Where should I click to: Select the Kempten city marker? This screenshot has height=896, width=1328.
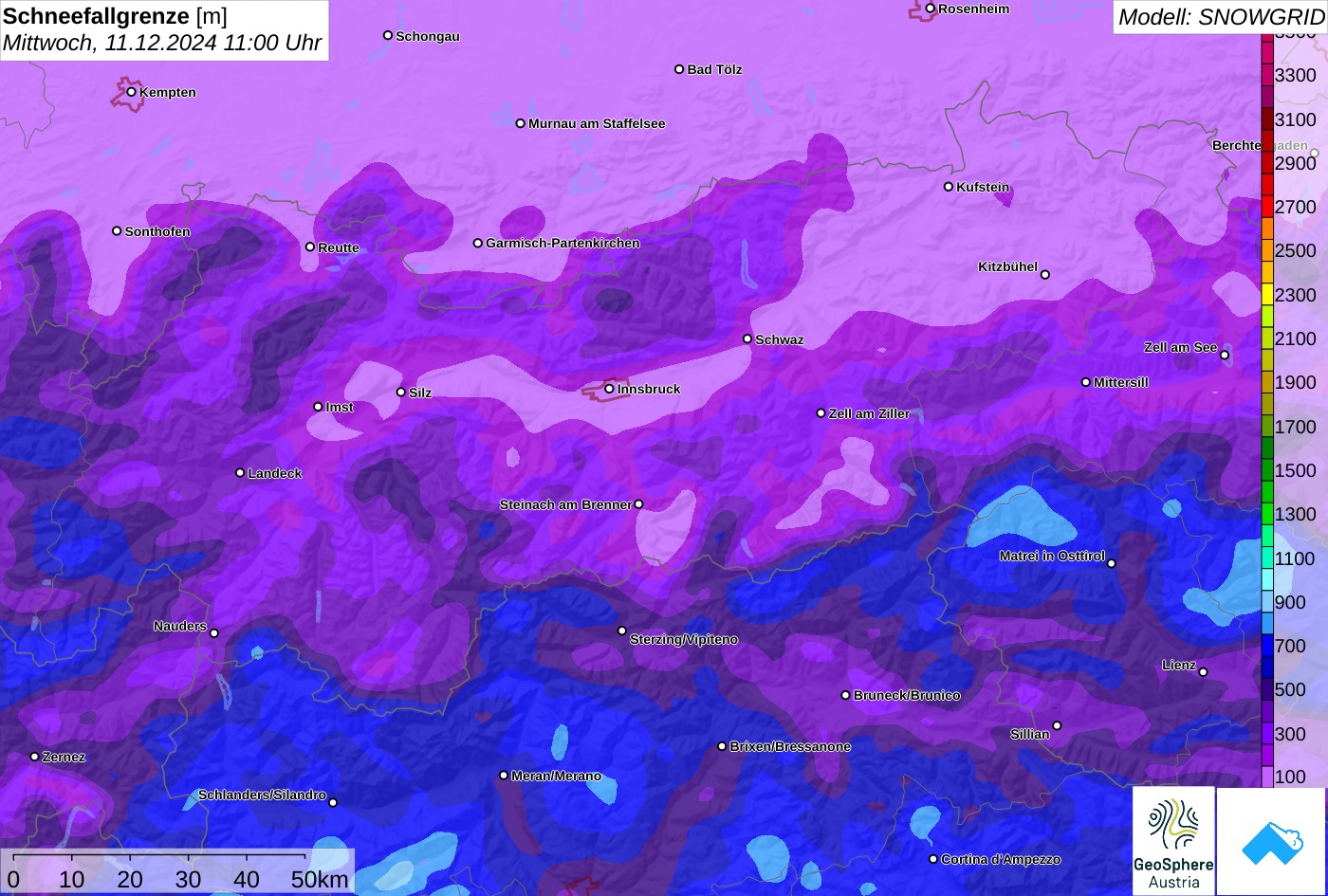[131, 92]
